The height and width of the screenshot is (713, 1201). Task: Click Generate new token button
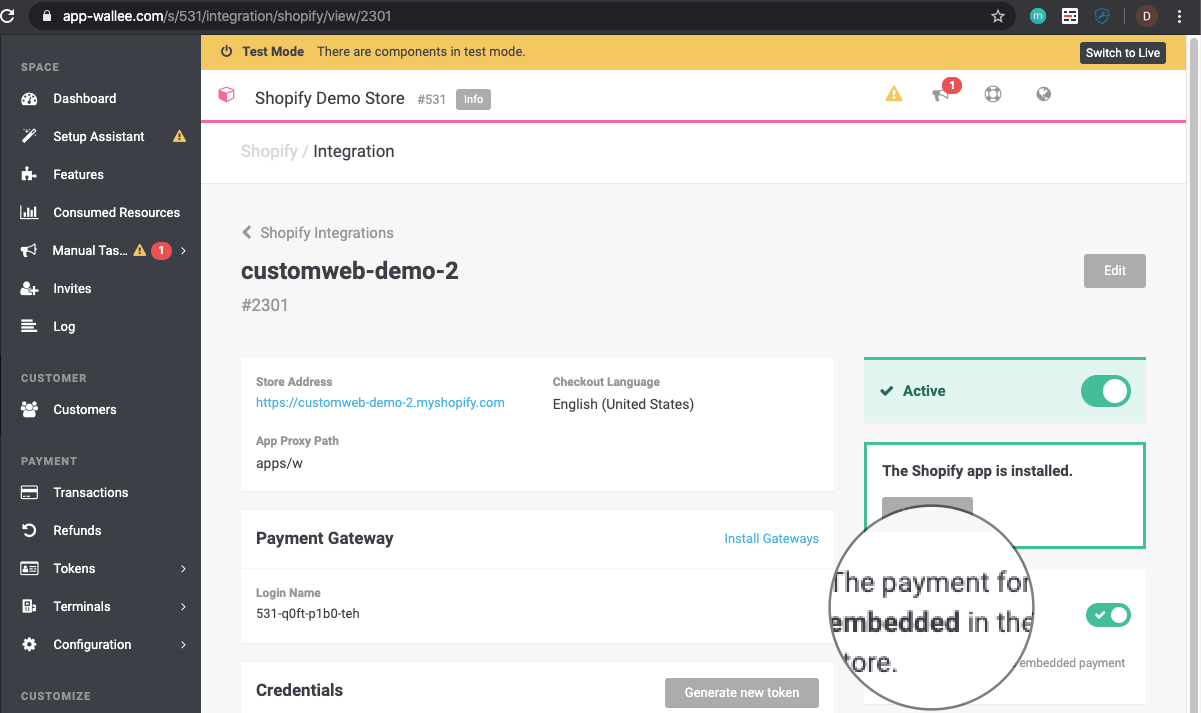742,692
